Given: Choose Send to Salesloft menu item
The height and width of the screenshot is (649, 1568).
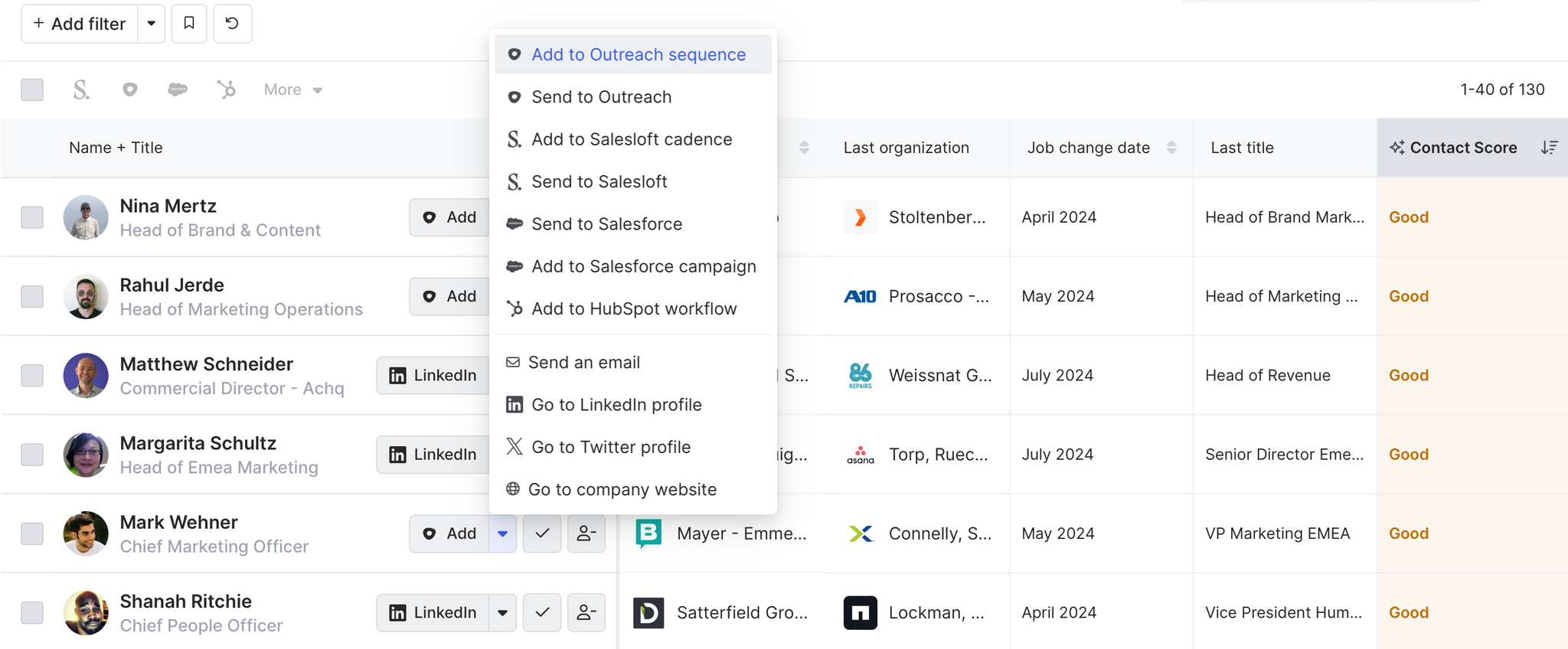Looking at the screenshot, I should tap(633, 181).
